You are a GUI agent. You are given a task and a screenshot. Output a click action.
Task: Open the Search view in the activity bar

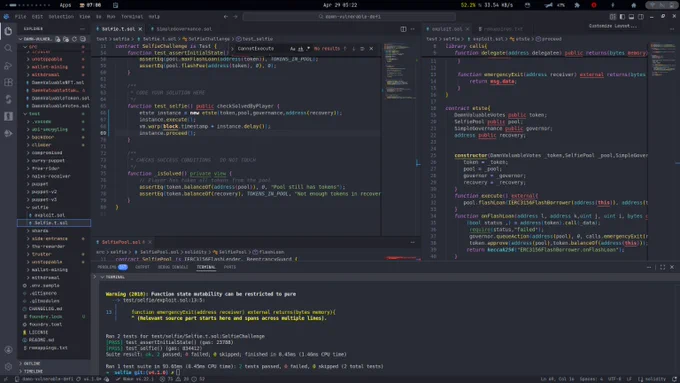pyautogui.click(x=8, y=48)
